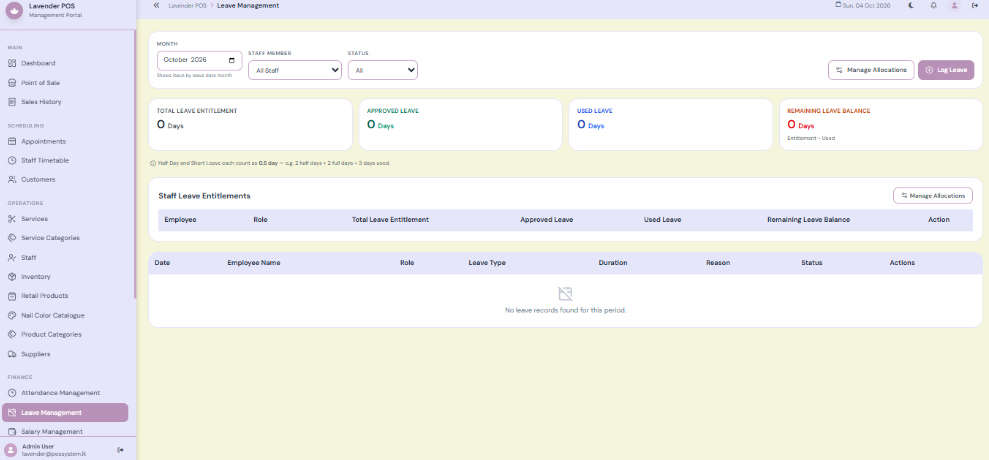Click the sidebar scrollbar
This screenshot has width=989, height=460.
134,164
